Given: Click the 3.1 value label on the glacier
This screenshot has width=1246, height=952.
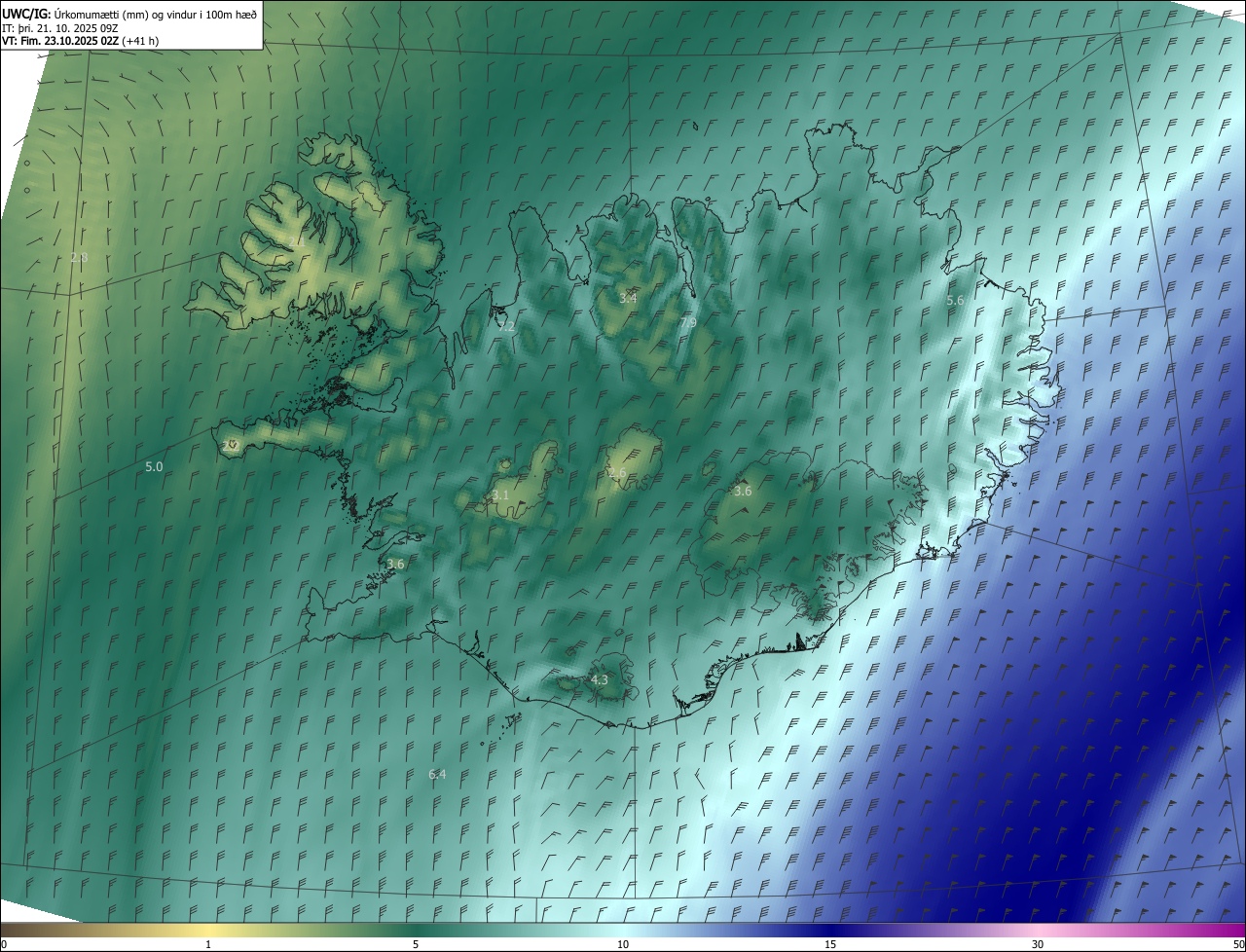Looking at the screenshot, I should 500,495.
